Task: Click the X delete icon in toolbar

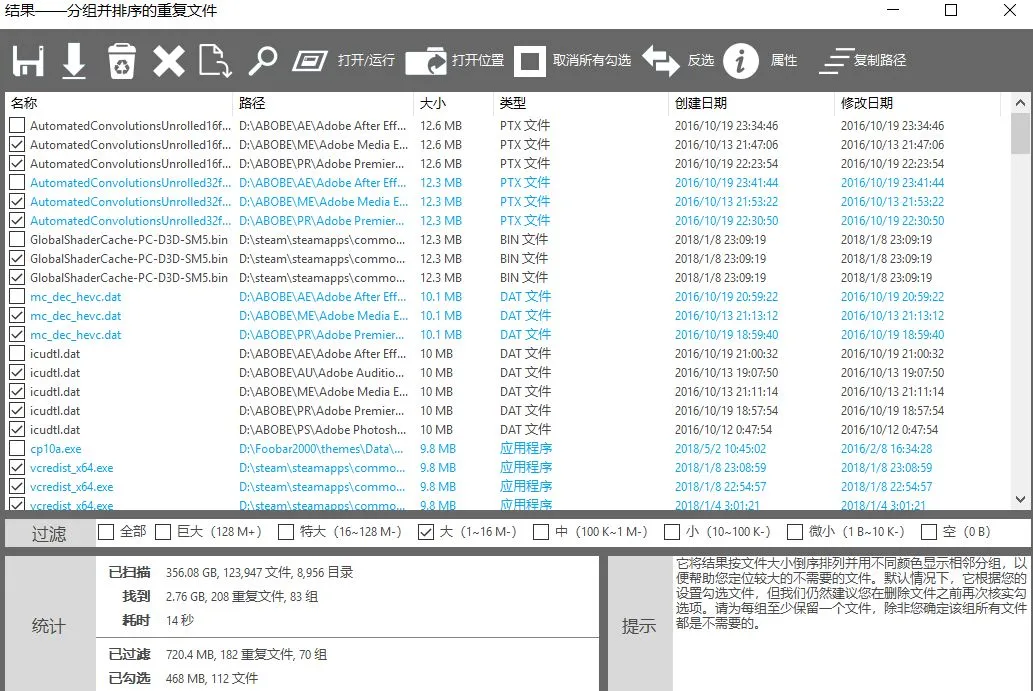Action: (169, 61)
